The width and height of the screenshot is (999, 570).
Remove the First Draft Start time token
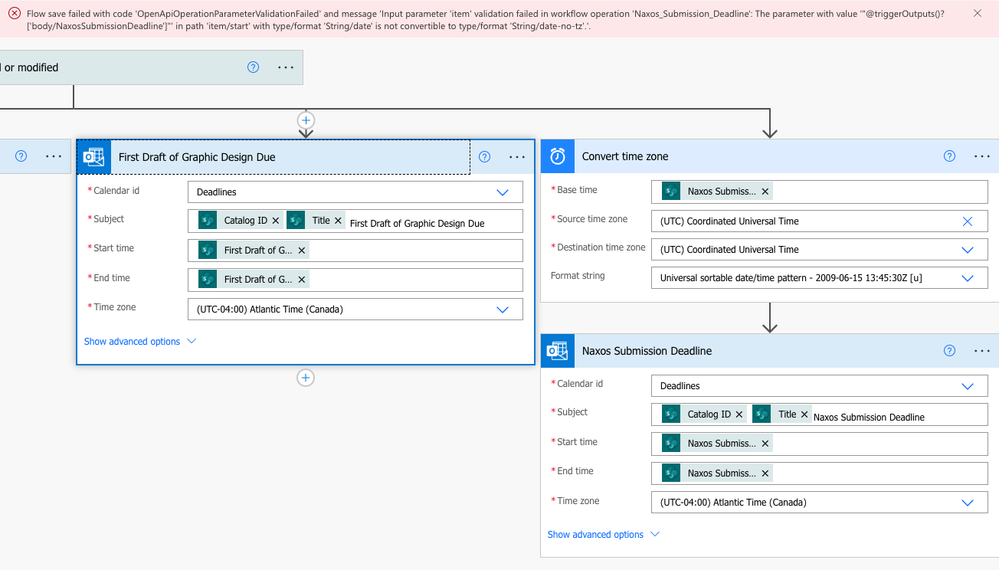click(302, 250)
